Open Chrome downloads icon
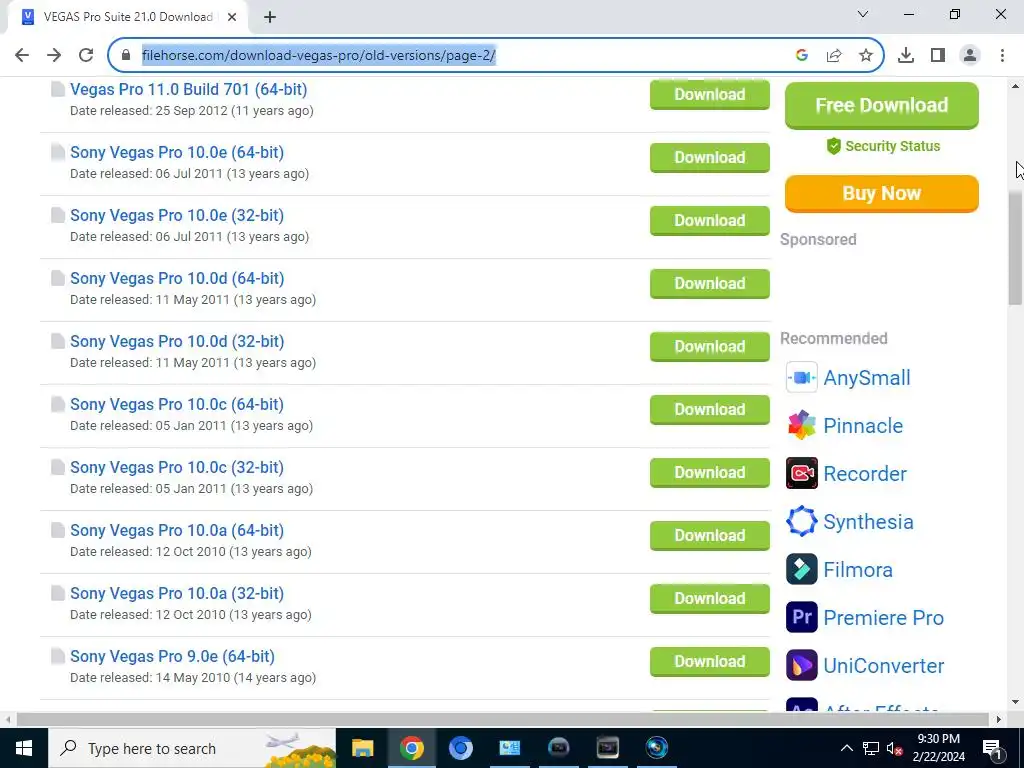1024x768 pixels. point(906,56)
